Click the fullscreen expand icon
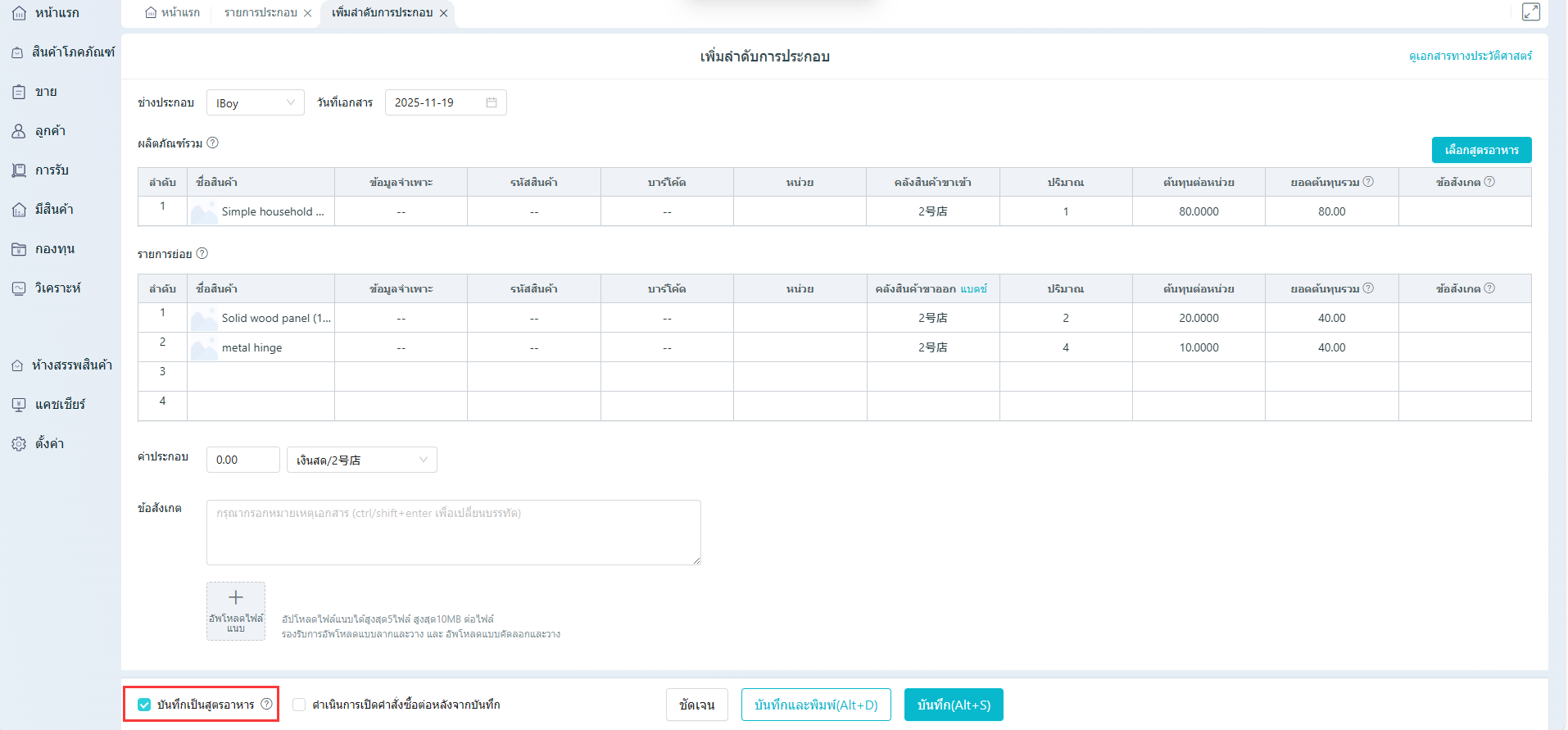The width and height of the screenshot is (1568, 730). (x=1530, y=11)
